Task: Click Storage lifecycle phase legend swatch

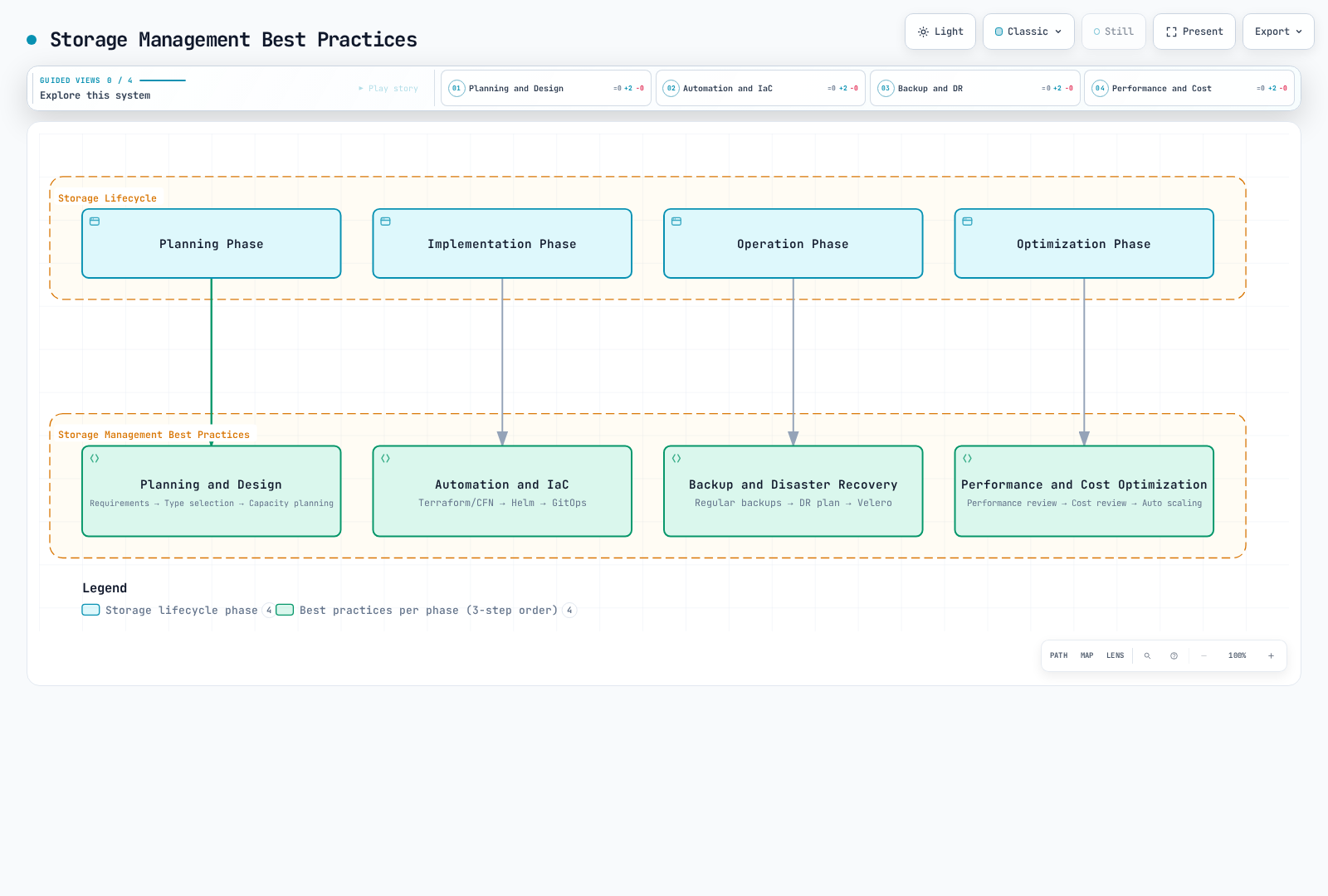Action: (91, 610)
